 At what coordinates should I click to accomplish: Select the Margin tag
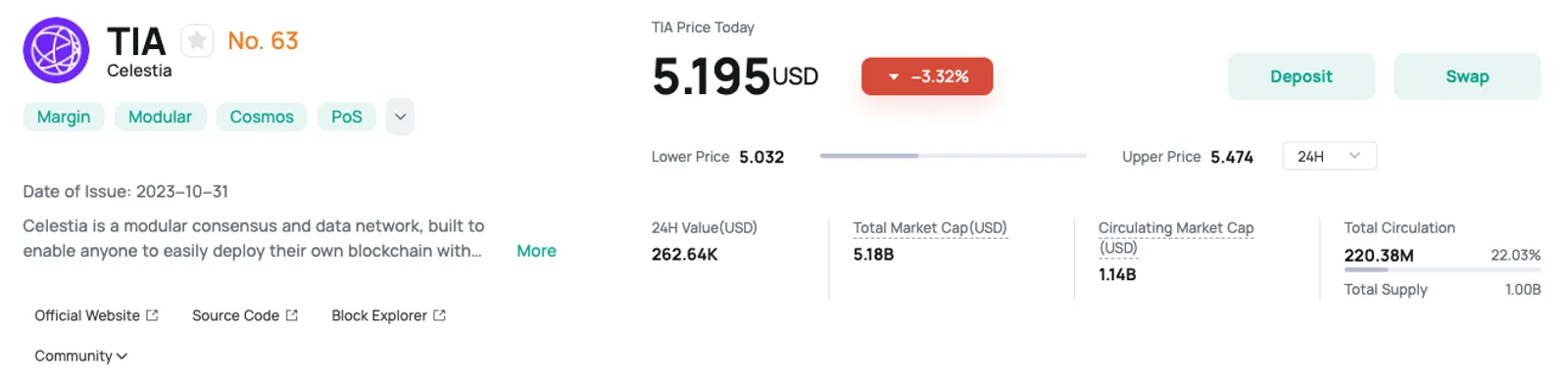tap(64, 117)
